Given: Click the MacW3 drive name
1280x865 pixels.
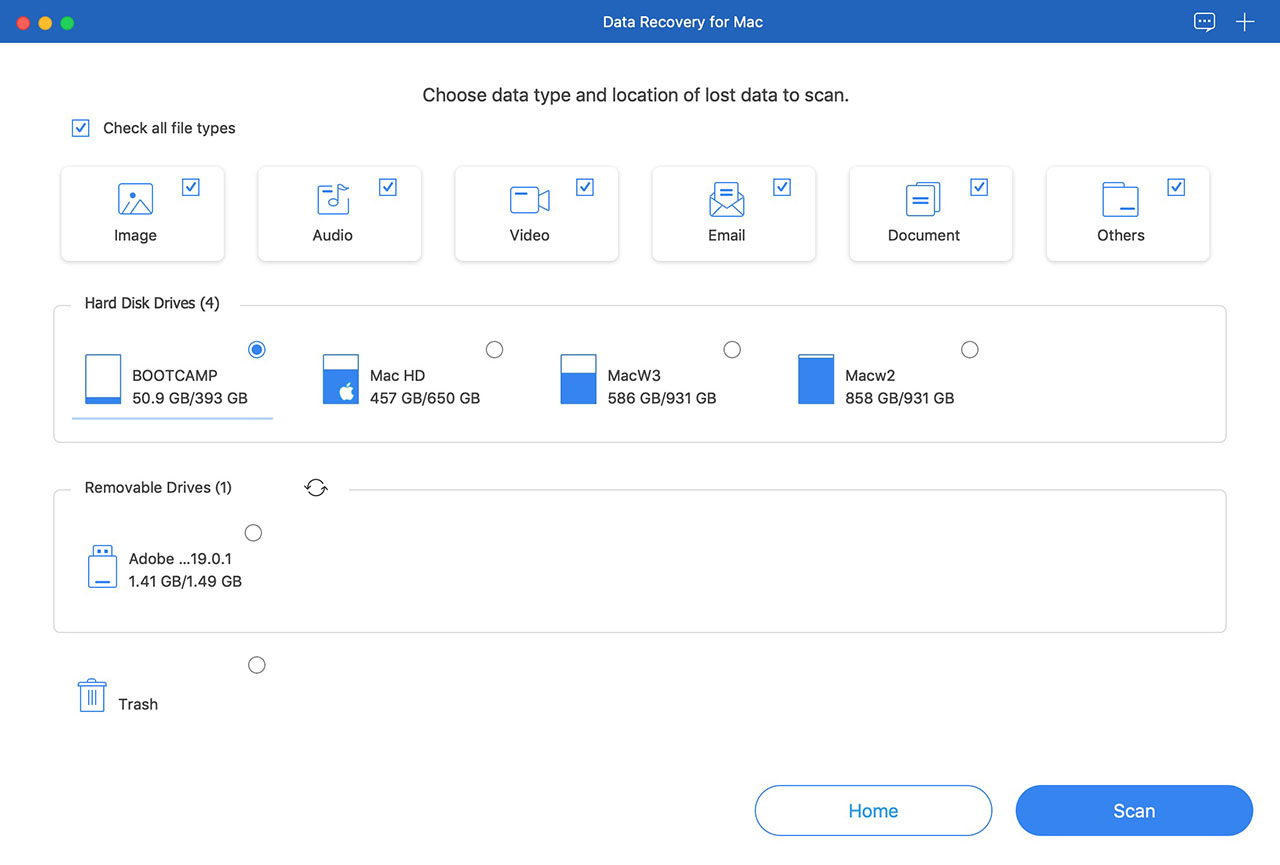Looking at the screenshot, I should [634, 376].
